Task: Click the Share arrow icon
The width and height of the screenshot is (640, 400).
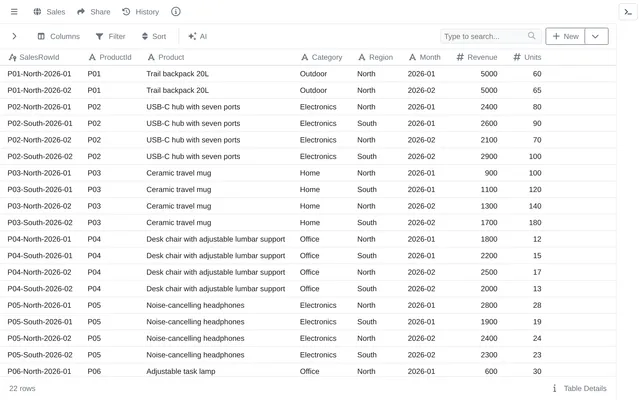Action: click(81, 12)
